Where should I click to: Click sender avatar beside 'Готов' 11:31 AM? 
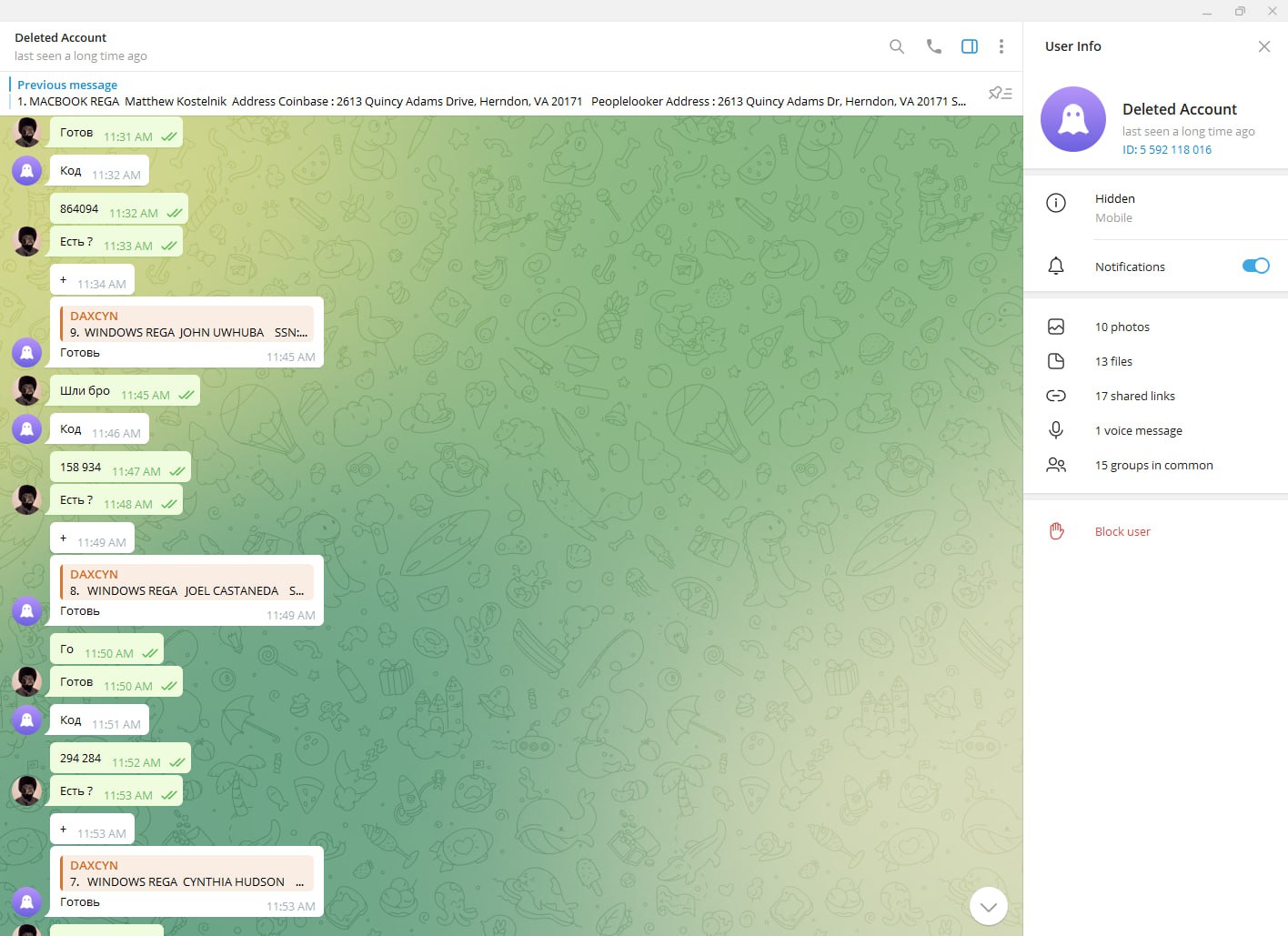pos(27,133)
